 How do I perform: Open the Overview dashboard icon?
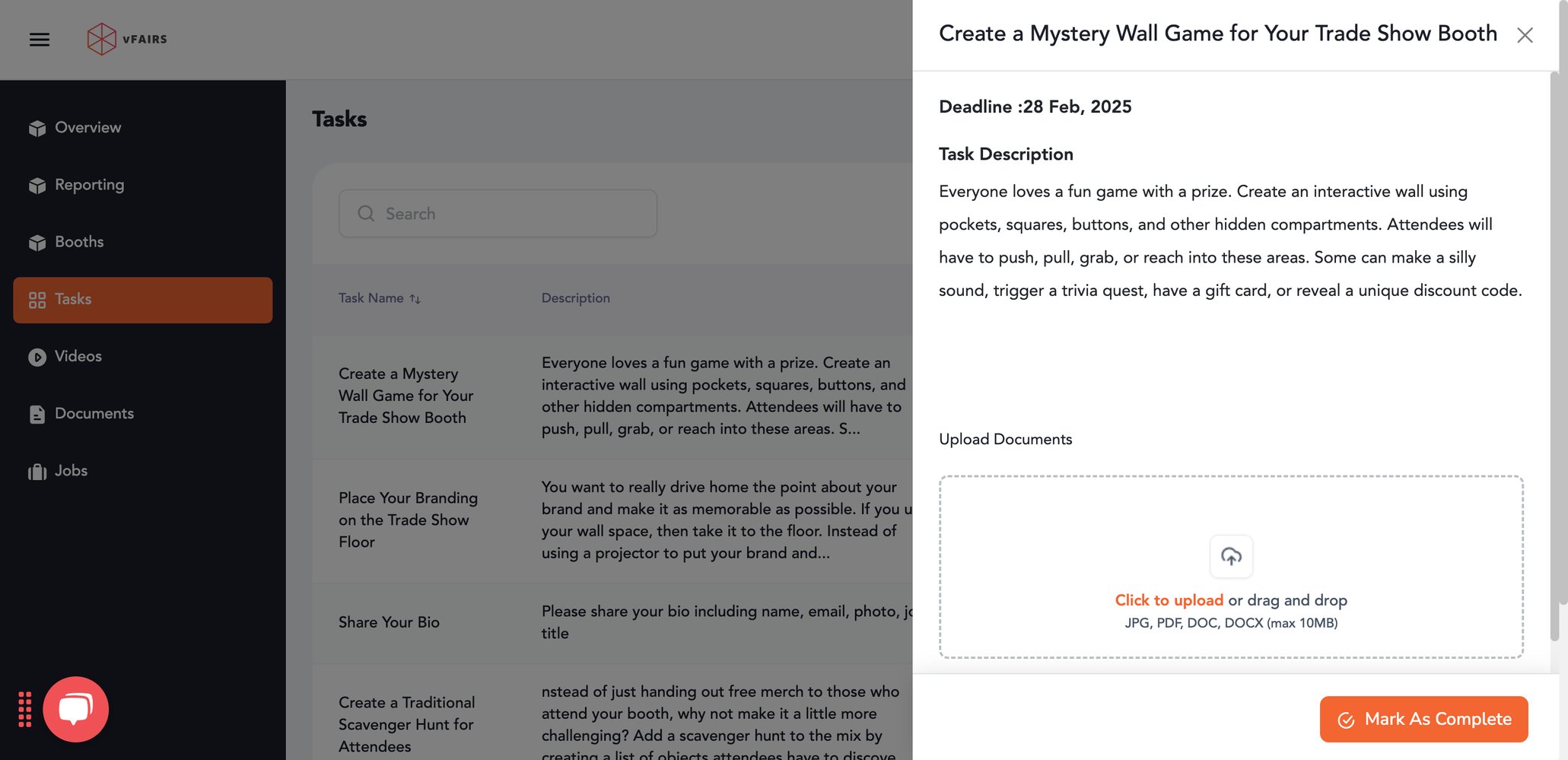[37, 127]
